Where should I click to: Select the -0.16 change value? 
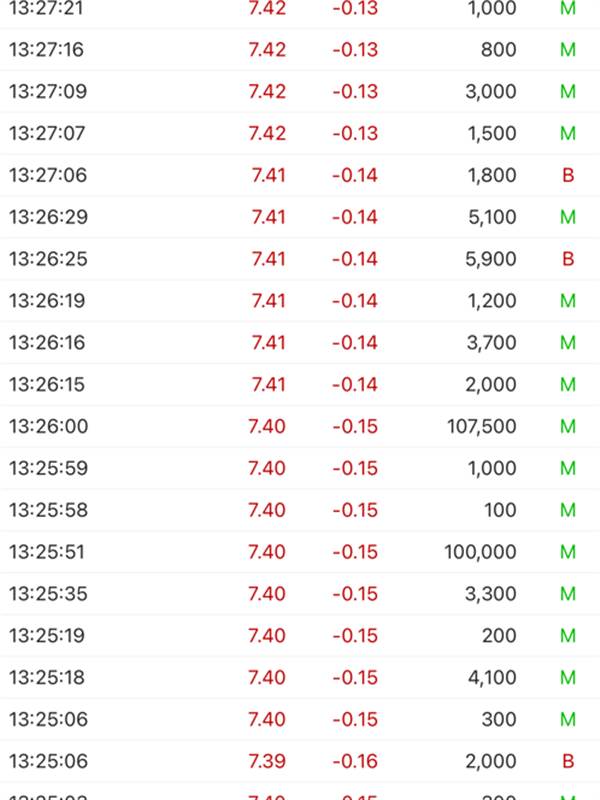pos(355,761)
